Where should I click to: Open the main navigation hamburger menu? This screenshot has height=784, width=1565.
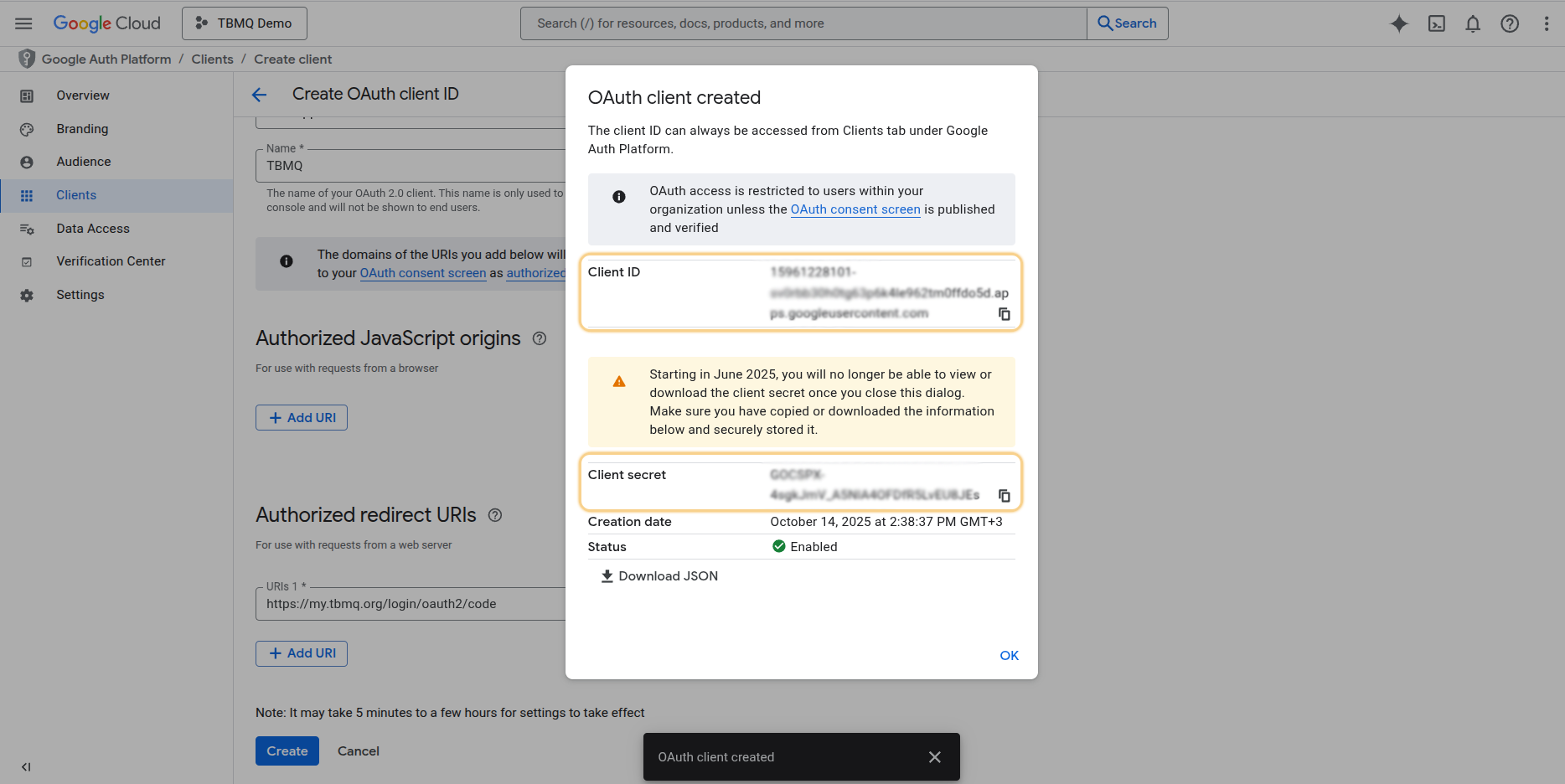pyautogui.click(x=23, y=23)
